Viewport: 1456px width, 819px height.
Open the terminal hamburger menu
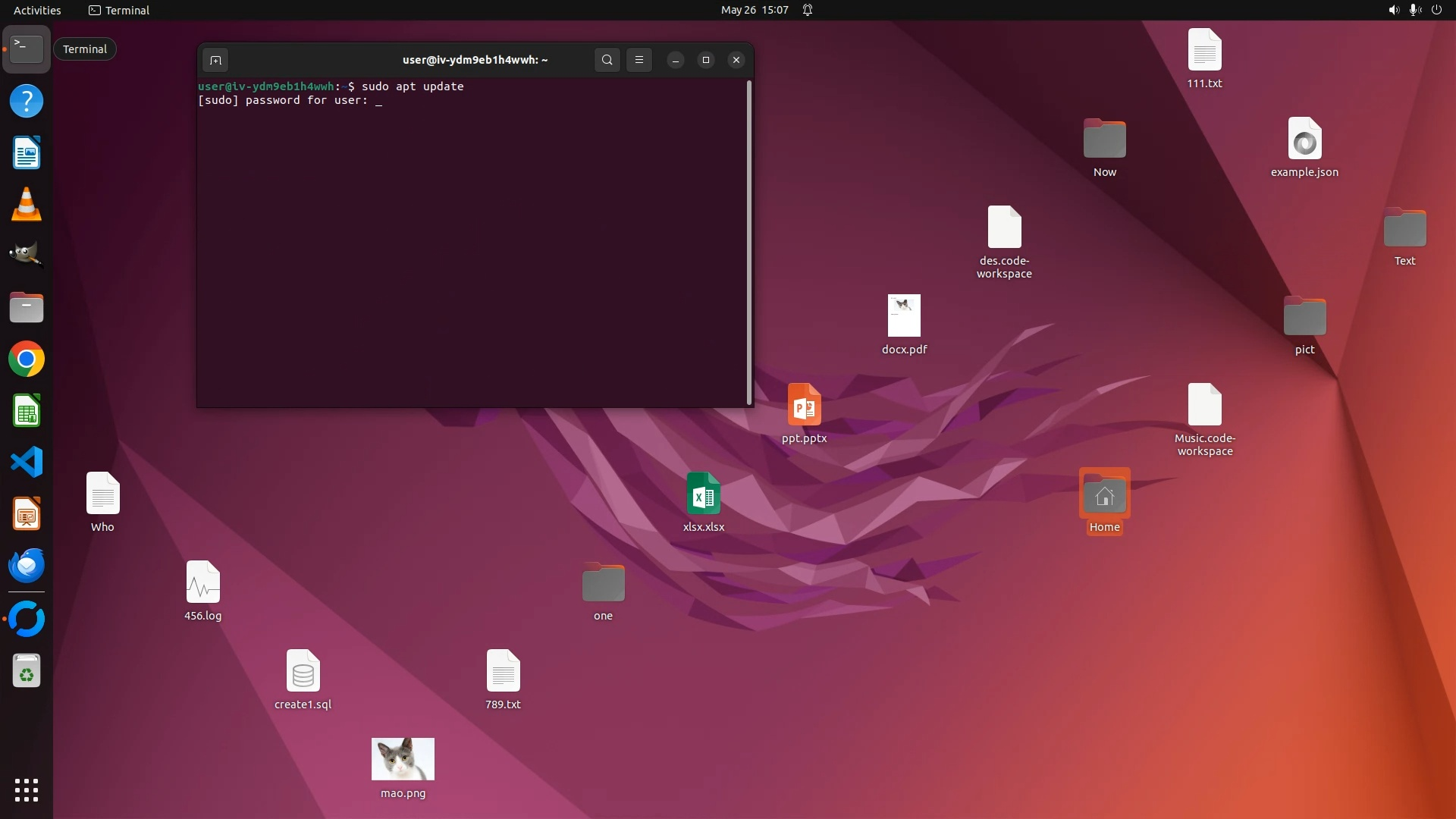click(639, 60)
